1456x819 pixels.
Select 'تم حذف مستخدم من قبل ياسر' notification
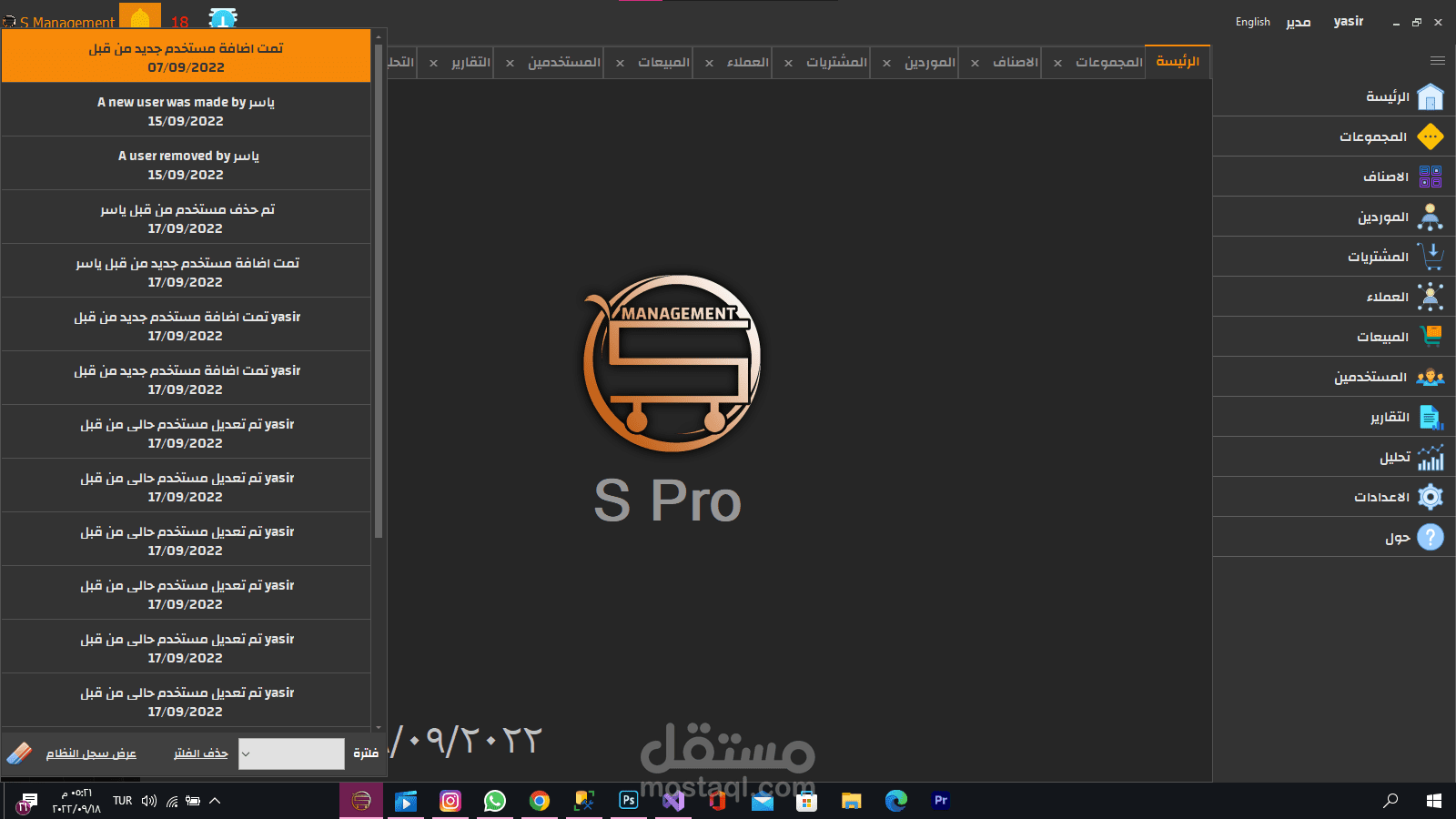(x=187, y=217)
